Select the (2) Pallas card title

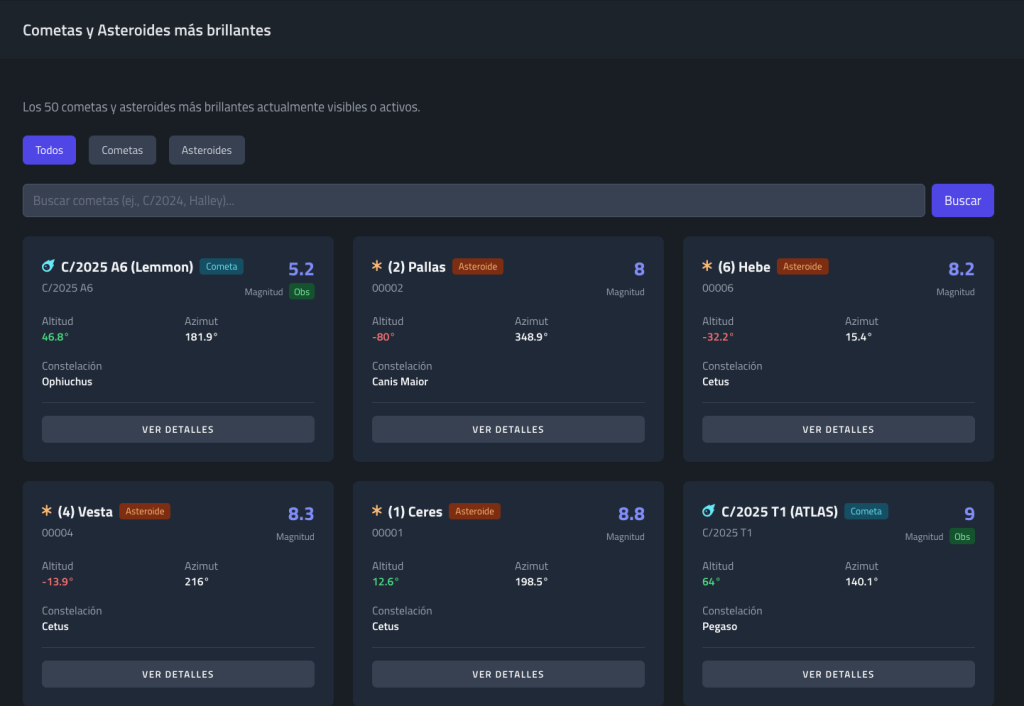(x=417, y=266)
